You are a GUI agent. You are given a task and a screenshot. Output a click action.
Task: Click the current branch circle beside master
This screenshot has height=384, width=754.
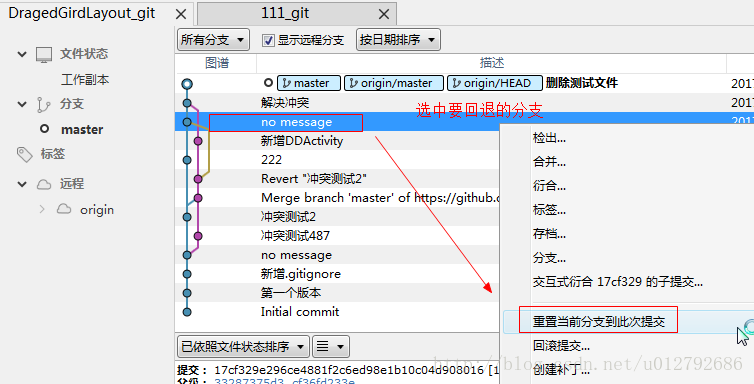(45, 129)
